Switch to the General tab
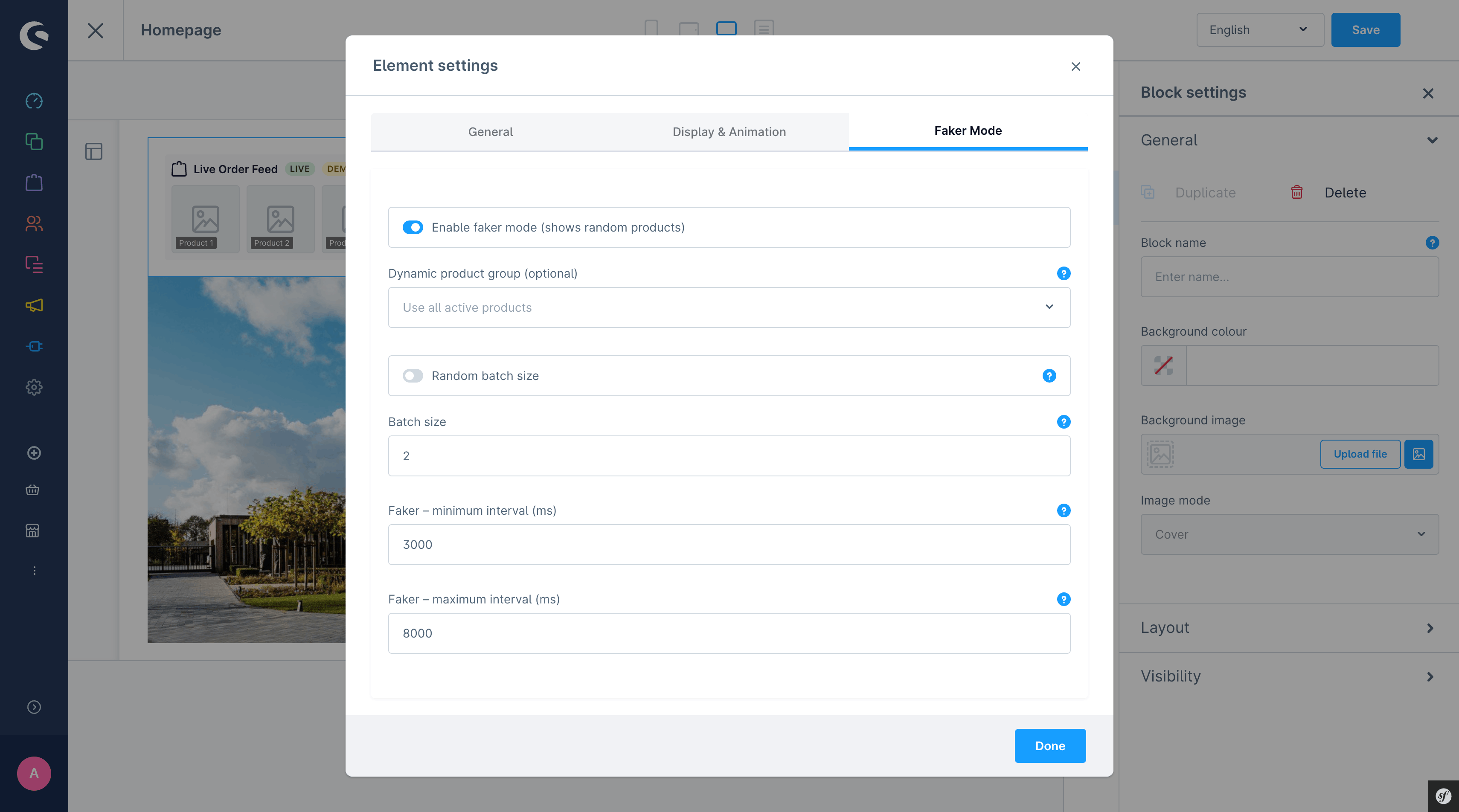Image resolution: width=1459 pixels, height=812 pixels. coord(490,132)
